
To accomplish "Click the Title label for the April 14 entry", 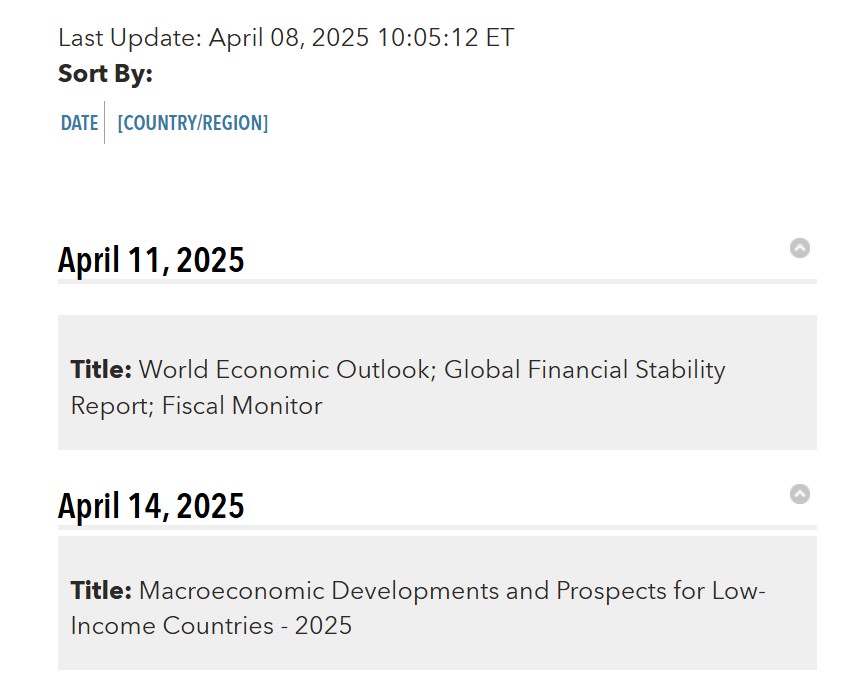I will (x=99, y=590).
